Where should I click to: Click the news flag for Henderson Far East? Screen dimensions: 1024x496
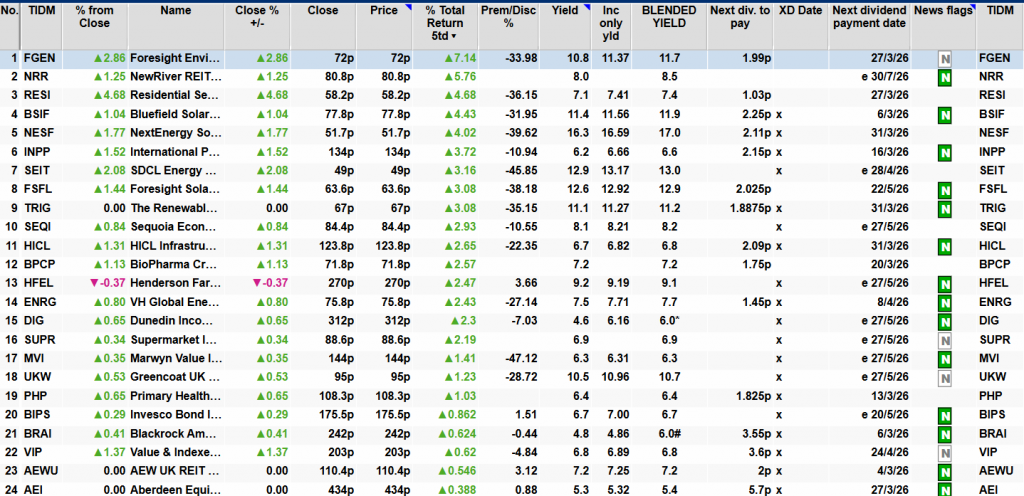943,285
